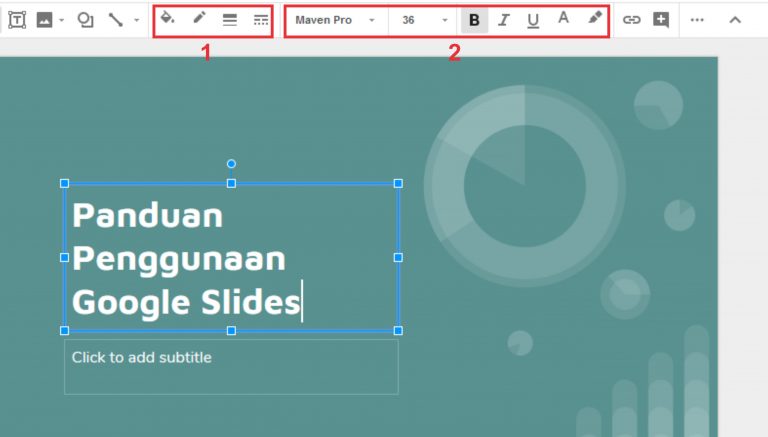This screenshot has height=437, width=768.
Task: Open the text color picker
Action: click(563, 19)
